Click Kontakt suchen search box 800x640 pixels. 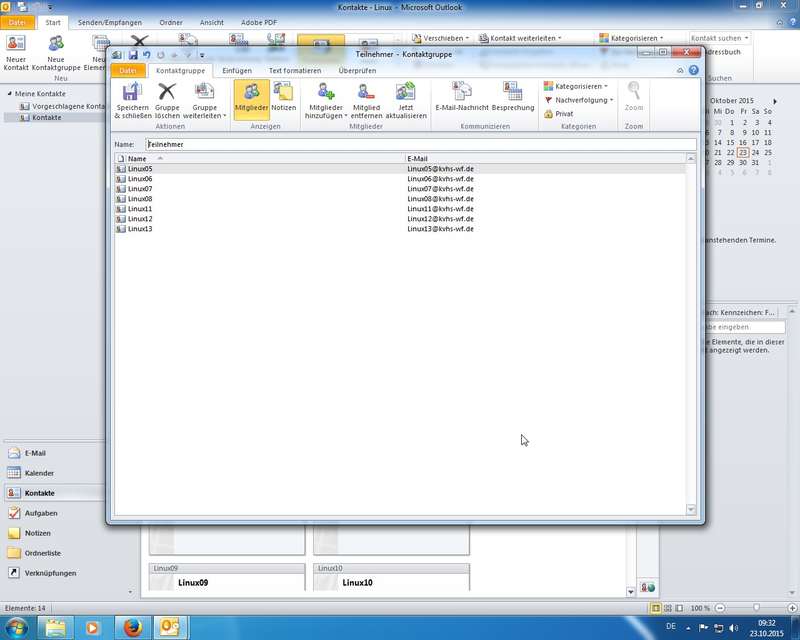point(719,38)
